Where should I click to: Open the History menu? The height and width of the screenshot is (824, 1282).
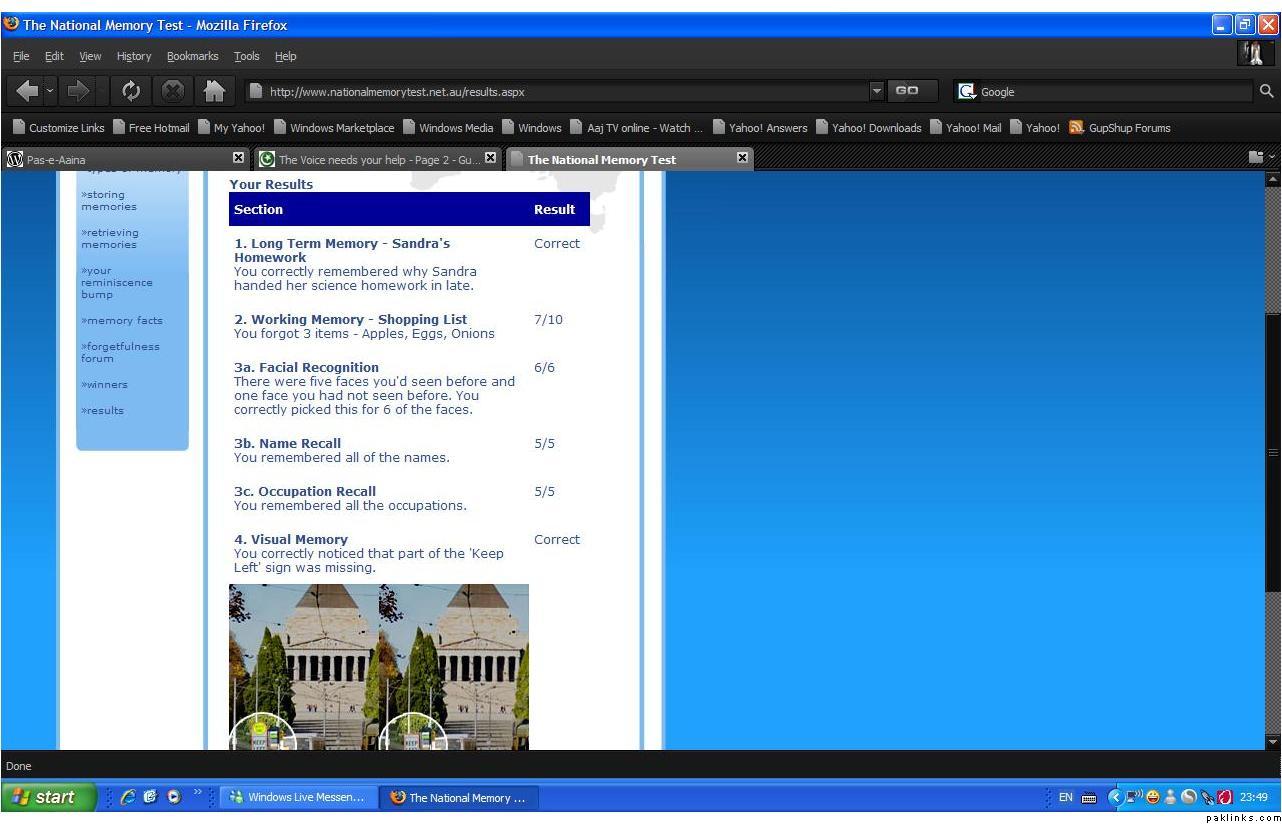(133, 56)
